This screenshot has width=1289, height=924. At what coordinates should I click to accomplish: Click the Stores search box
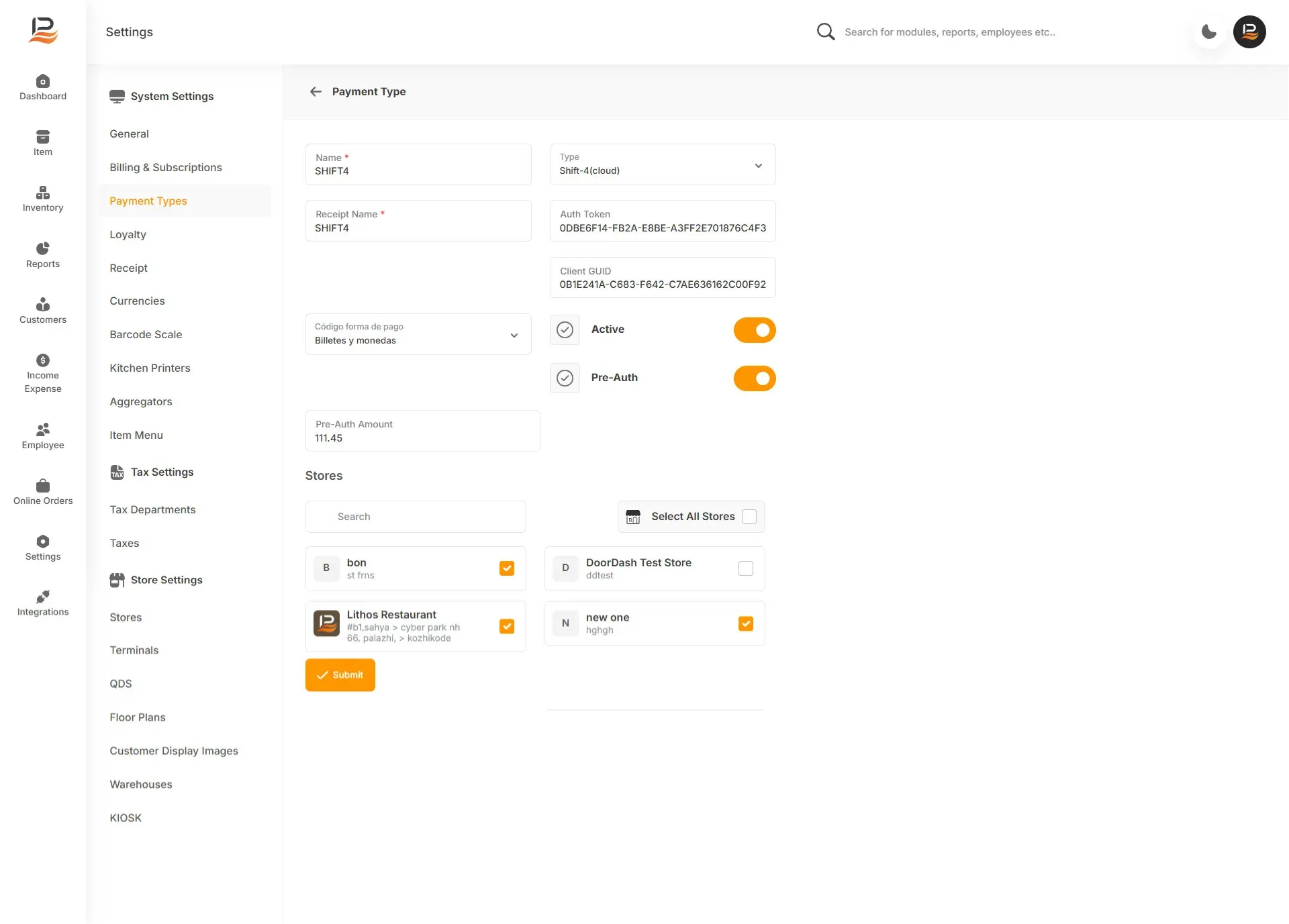[416, 517]
